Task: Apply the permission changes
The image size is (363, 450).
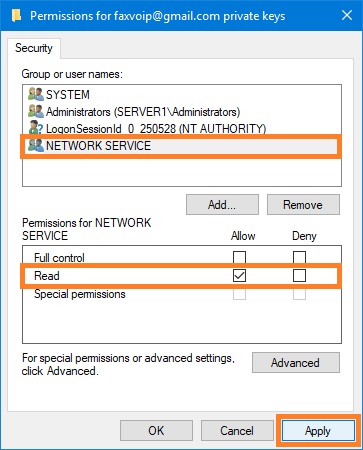Action: (x=318, y=431)
